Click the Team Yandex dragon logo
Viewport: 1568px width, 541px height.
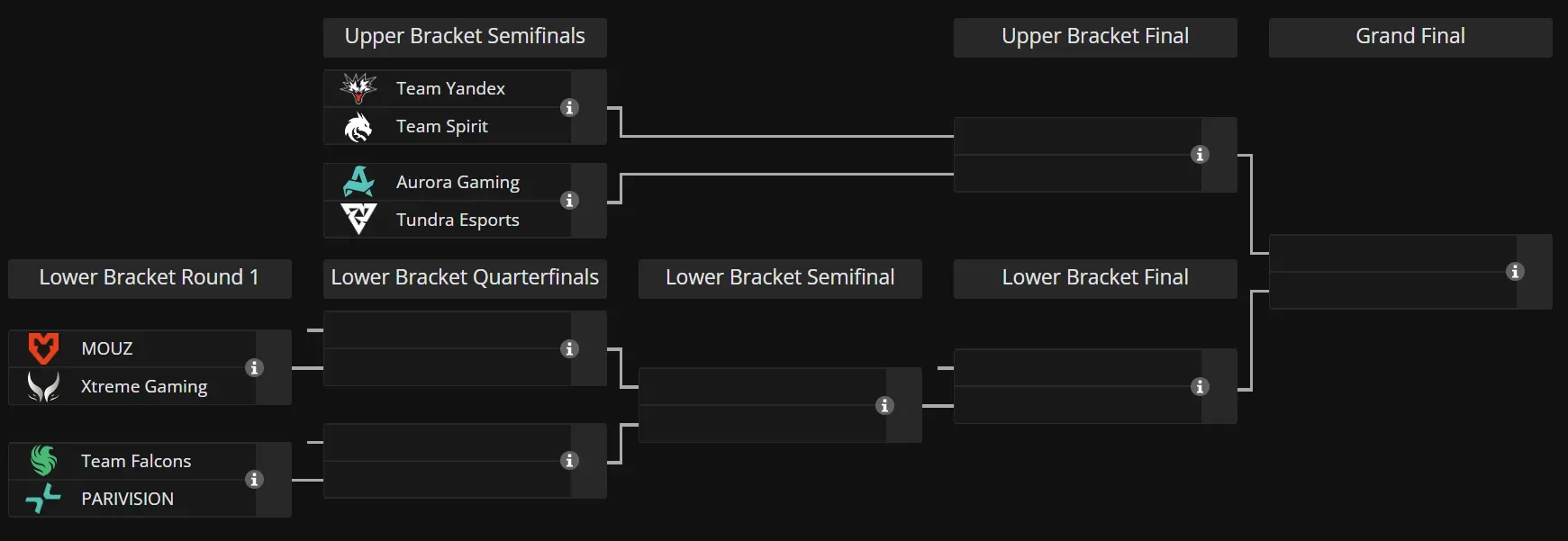[x=358, y=87]
